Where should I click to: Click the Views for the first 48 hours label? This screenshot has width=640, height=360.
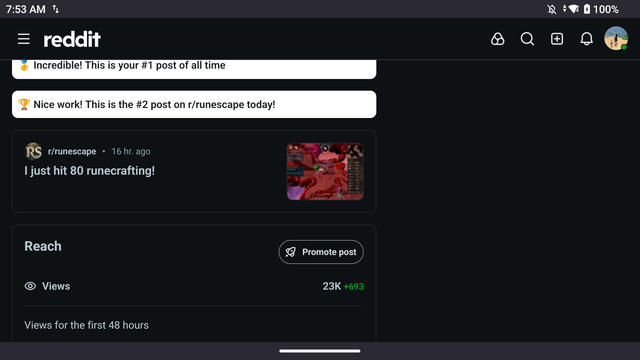pyautogui.click(x=87, y=325)
